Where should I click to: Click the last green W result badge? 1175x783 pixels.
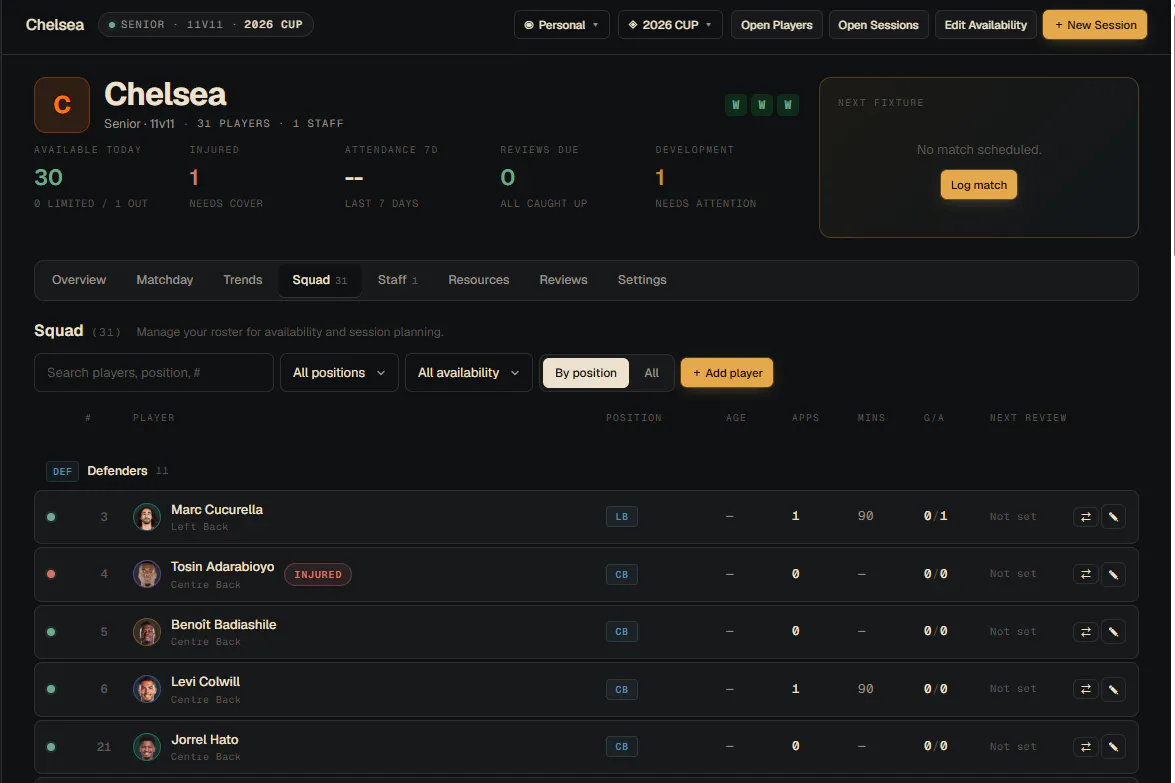click(x=788, y=105)
